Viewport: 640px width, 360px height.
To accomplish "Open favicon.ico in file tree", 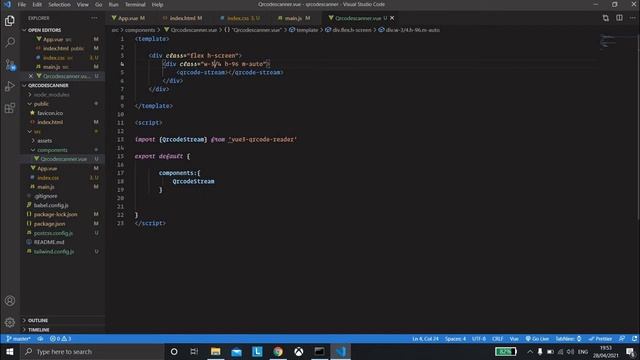I will click(x=50, y=113).
